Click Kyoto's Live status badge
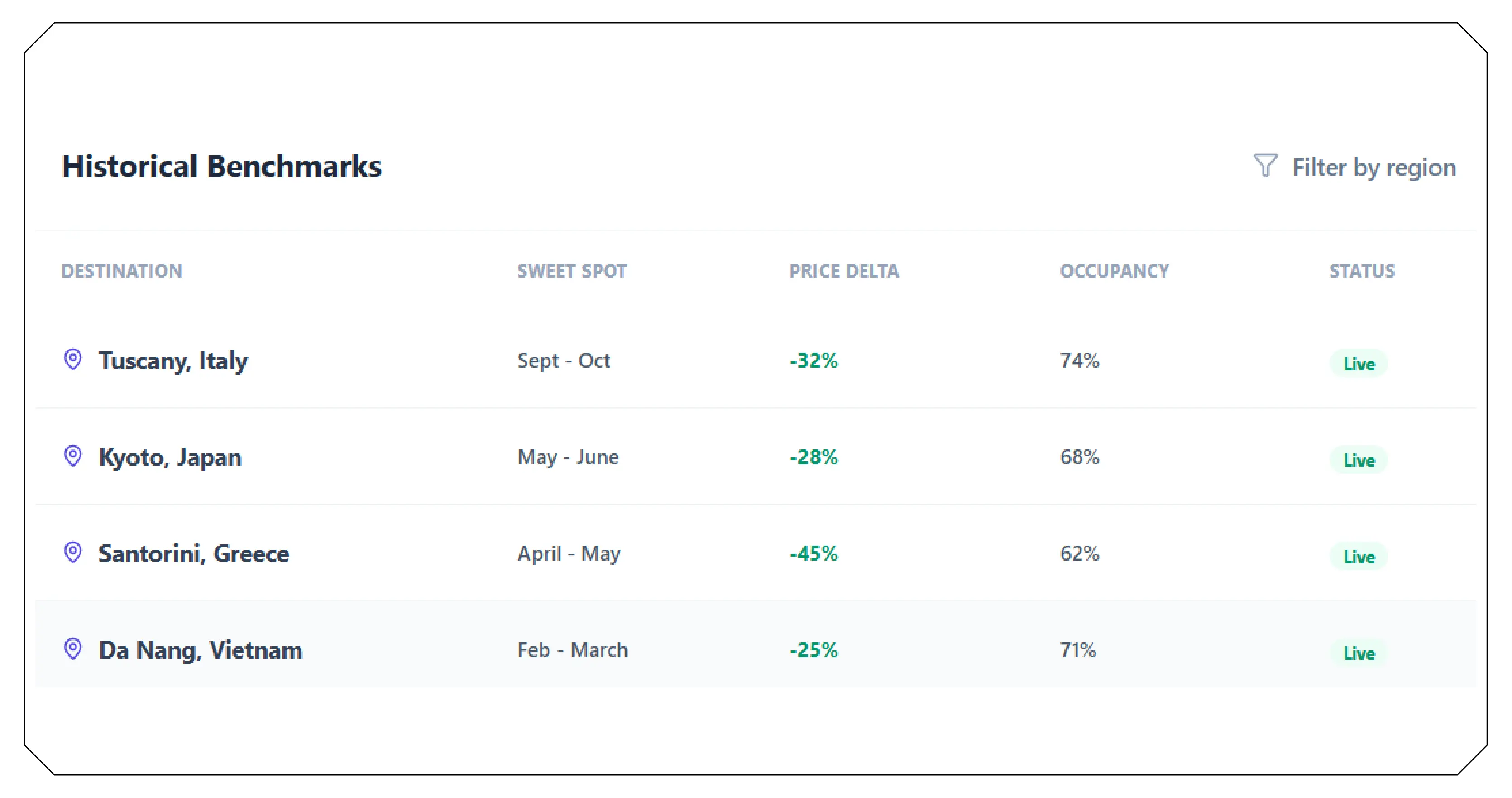 pyautogui.click(x=1358, y=460)
